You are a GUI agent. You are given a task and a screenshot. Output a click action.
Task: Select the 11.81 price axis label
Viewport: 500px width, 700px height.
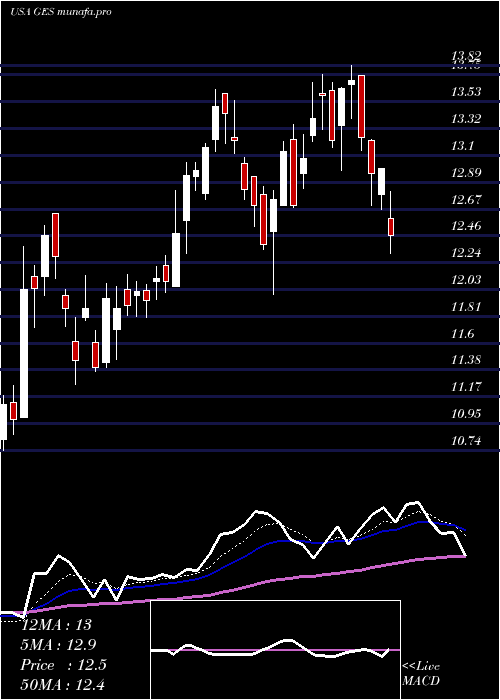tap(466, 307)
